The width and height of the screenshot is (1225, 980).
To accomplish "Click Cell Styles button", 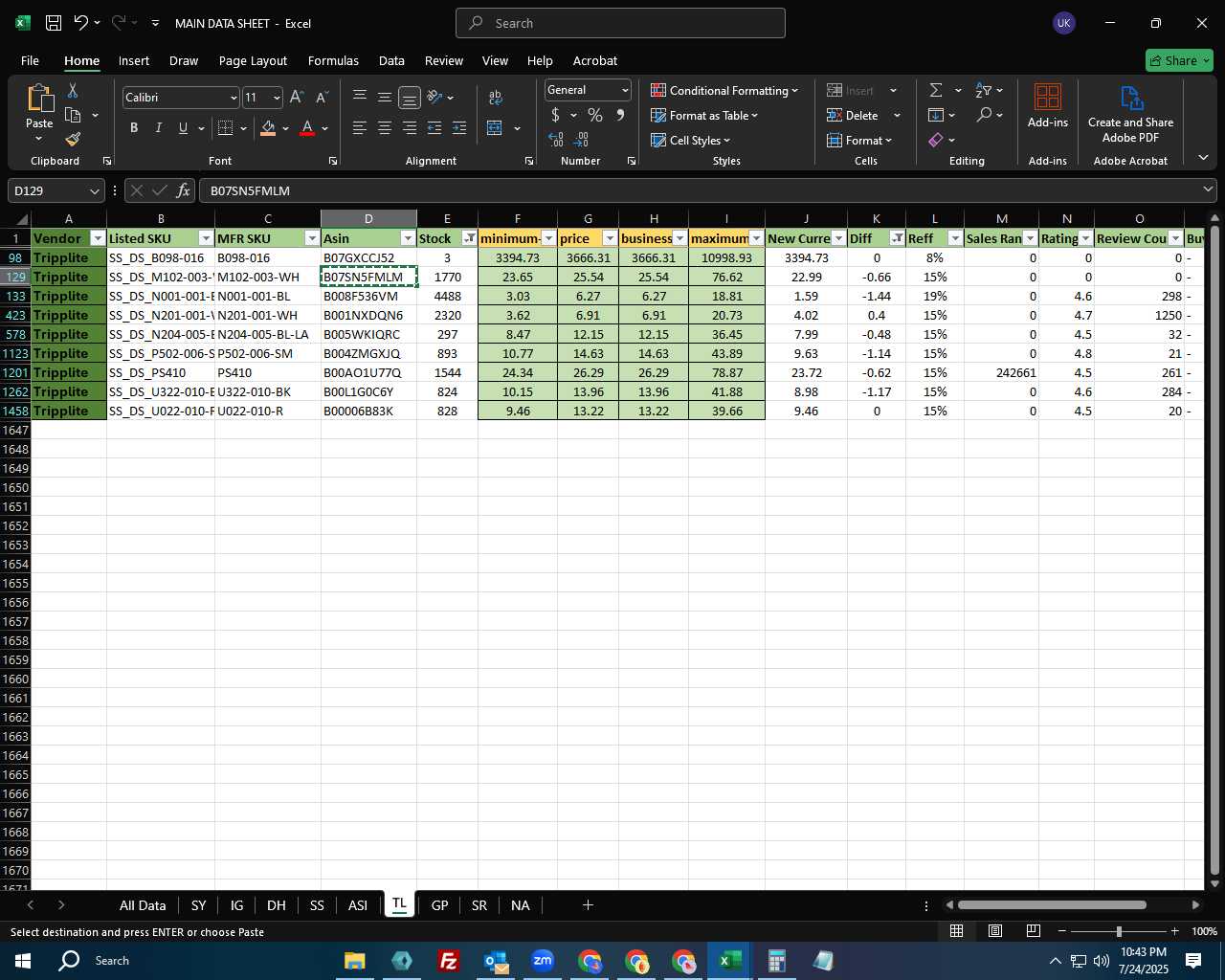I will click(x=691, y=140).
